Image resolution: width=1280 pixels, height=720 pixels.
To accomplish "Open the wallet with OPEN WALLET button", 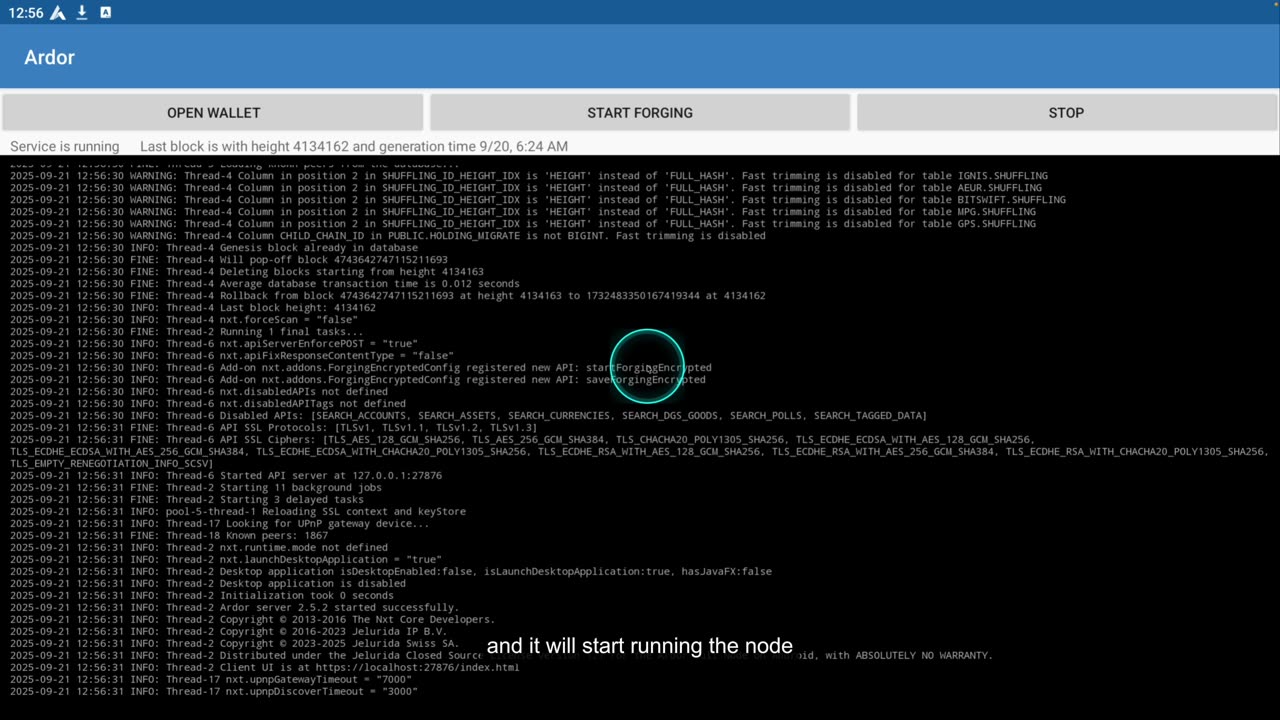I will (x=213, y=113).
